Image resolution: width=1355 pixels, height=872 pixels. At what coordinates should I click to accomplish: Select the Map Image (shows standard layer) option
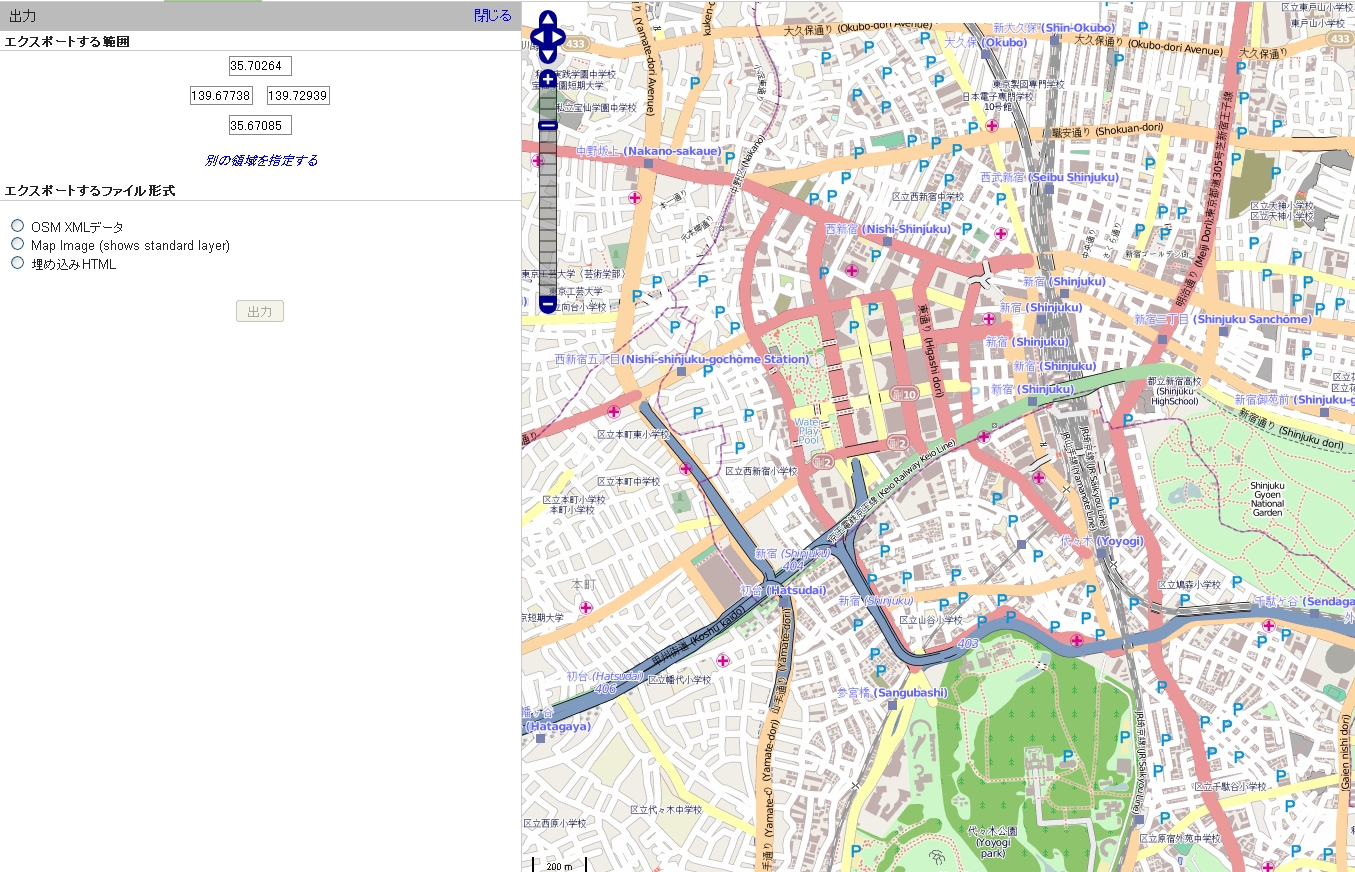[17, 243]
